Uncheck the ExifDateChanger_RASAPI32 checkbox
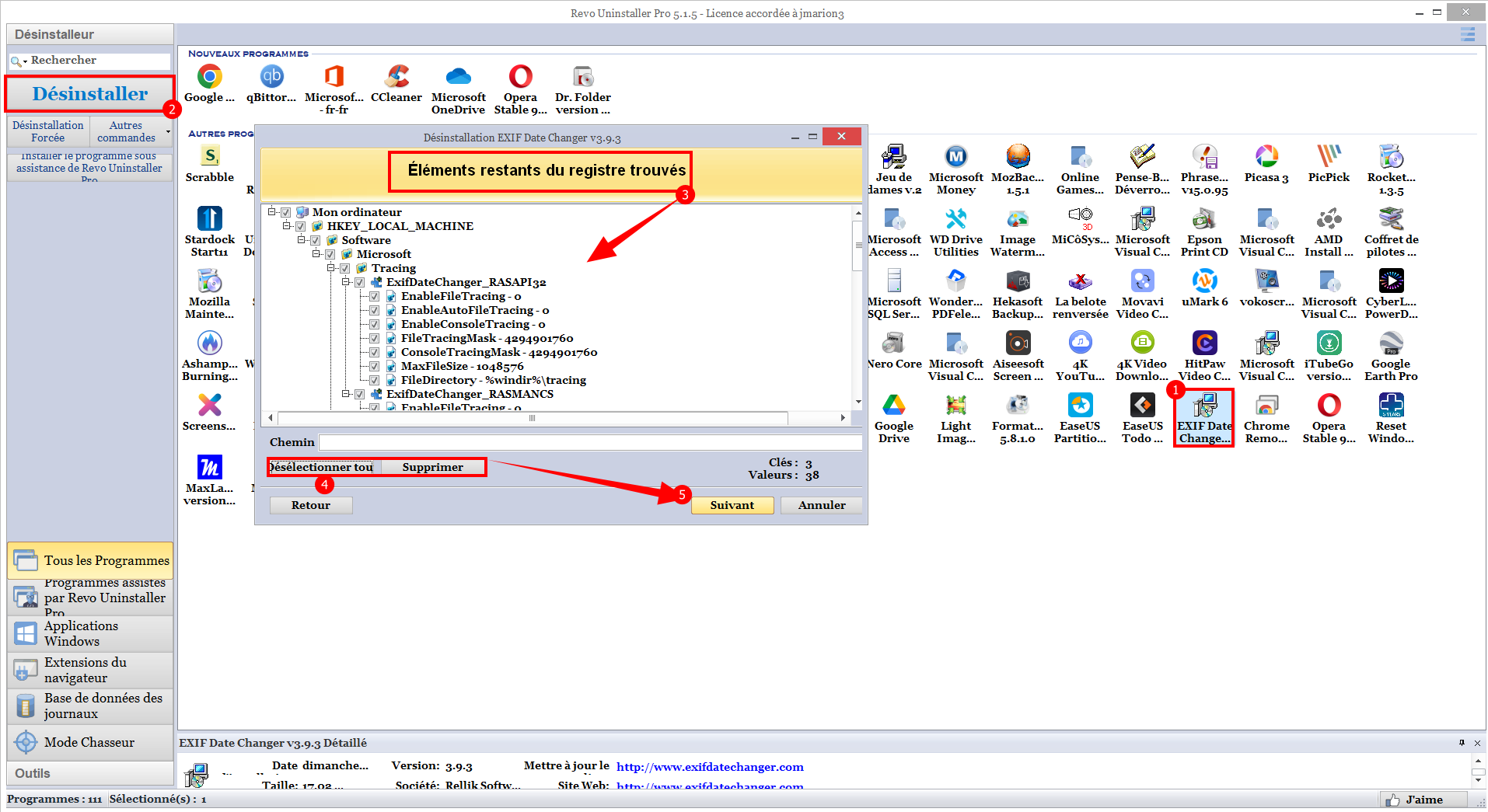The image size is (1488, 812). (x=360, y=282)
